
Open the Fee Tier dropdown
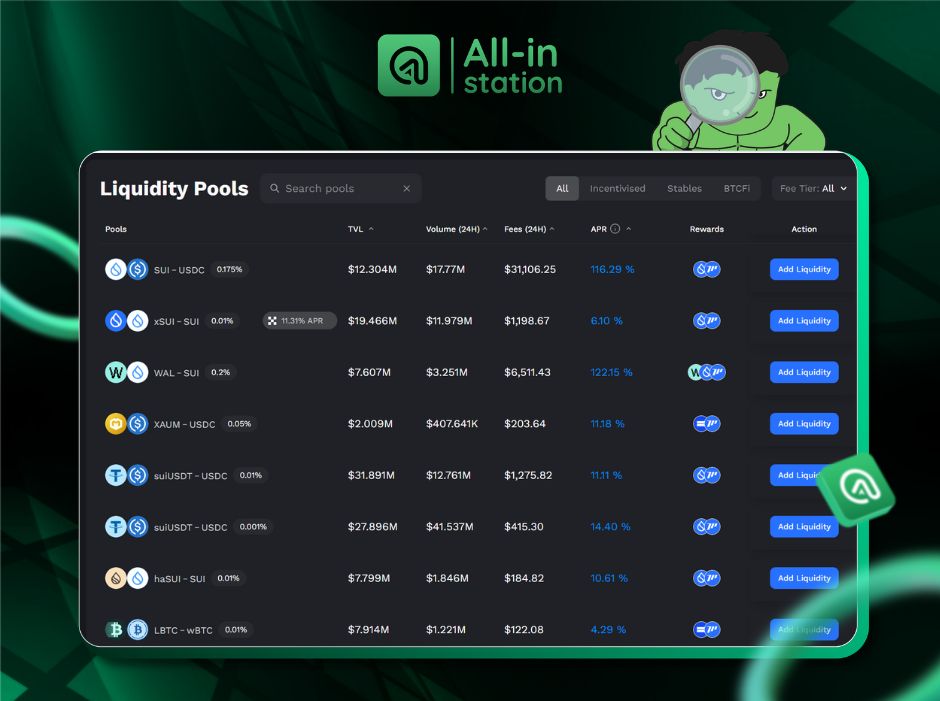[x=814, y=188]
